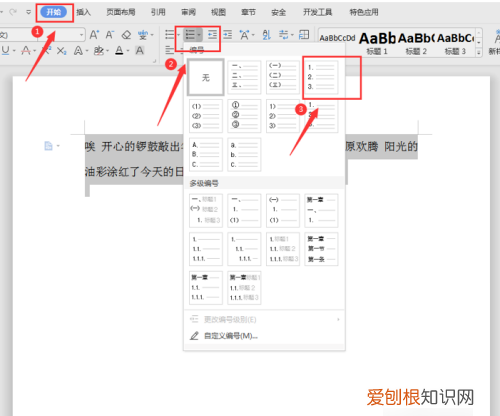Viewport: 500px width, 416px height.
Task: Expand the 更改编号级别(E) submenu
Action: point(264,319)
